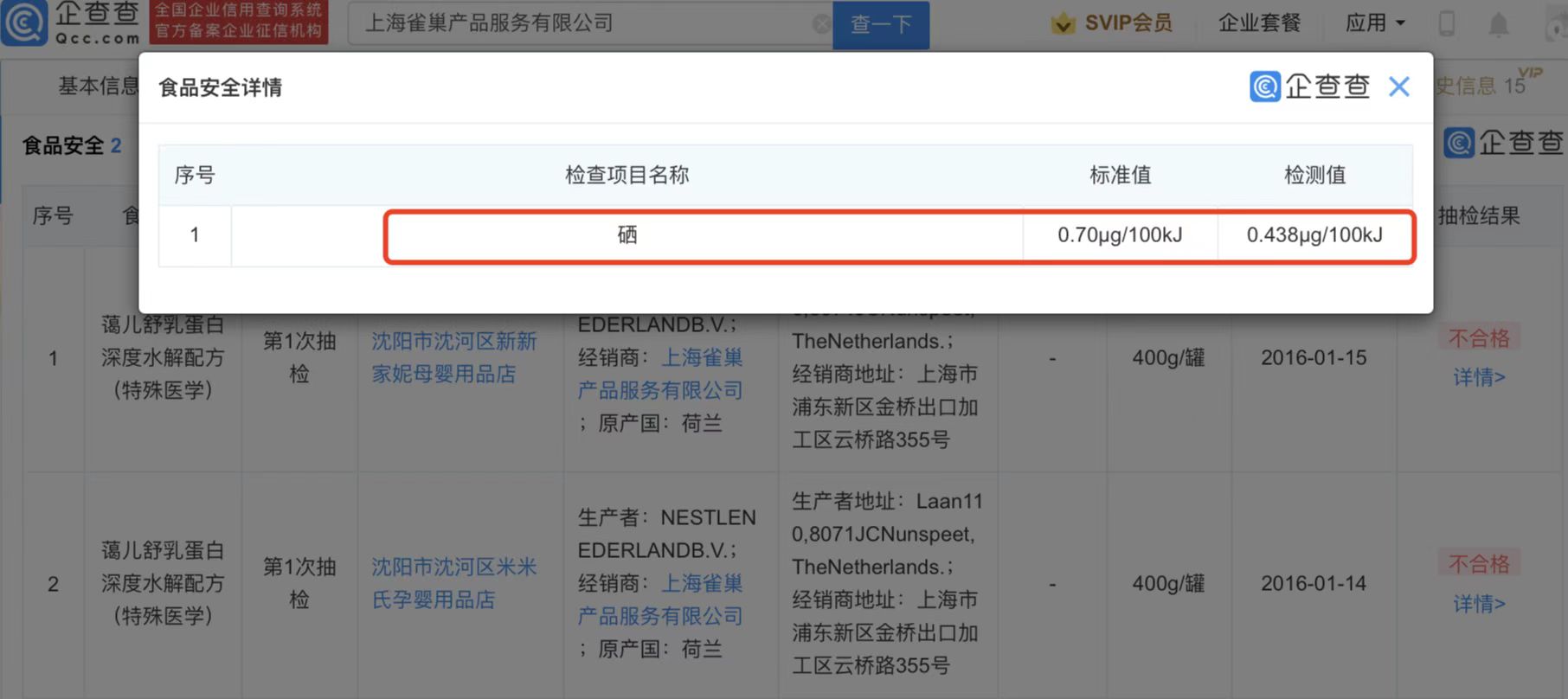Open 上海雀巢产品服务有限公司 link in row 2
Viewport: 1568px width, 699px height.
[x=660, y=600]
